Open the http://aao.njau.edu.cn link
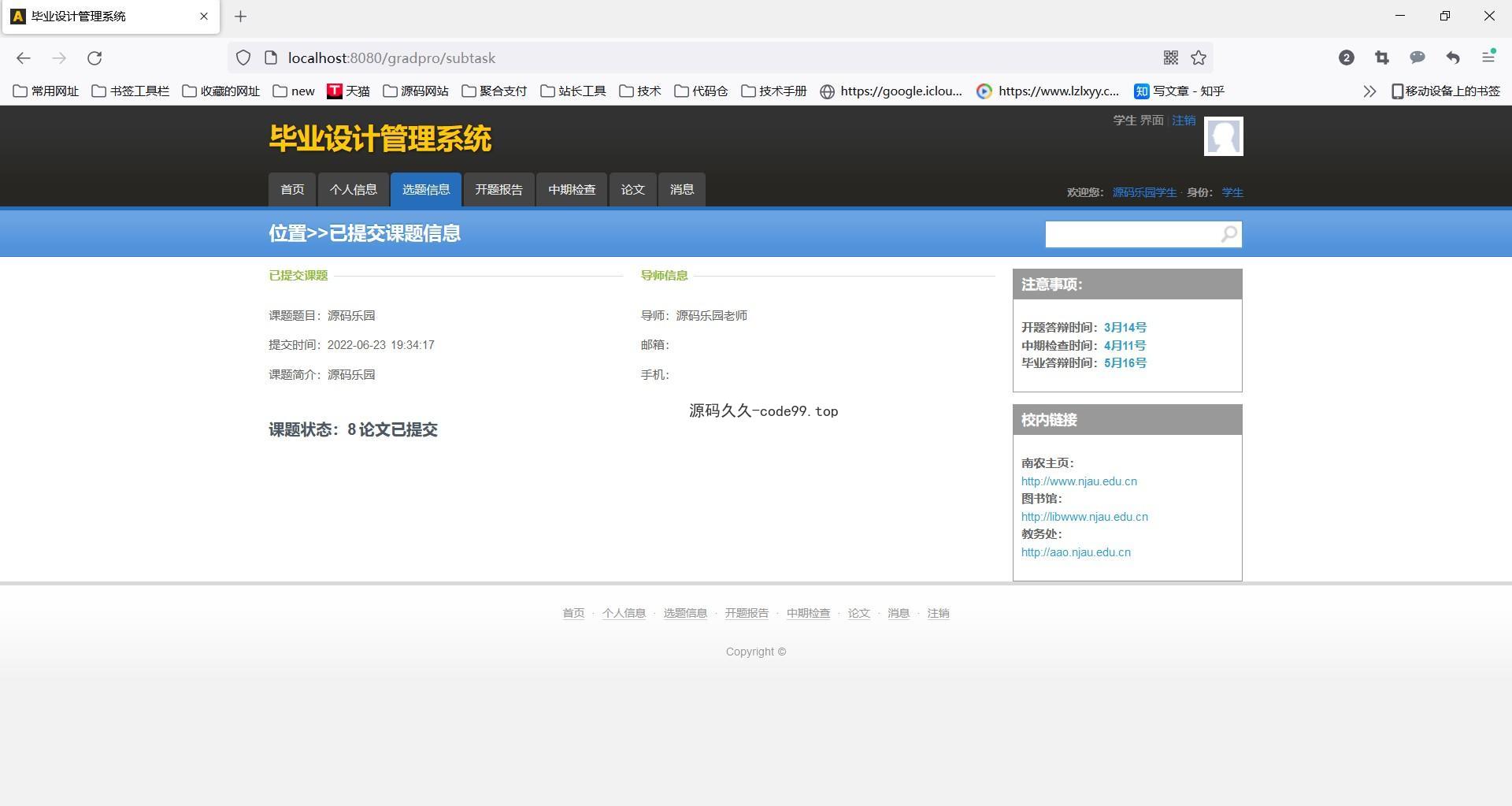The height and width of the screenshot is (806, 1512). pos(1076,552)
